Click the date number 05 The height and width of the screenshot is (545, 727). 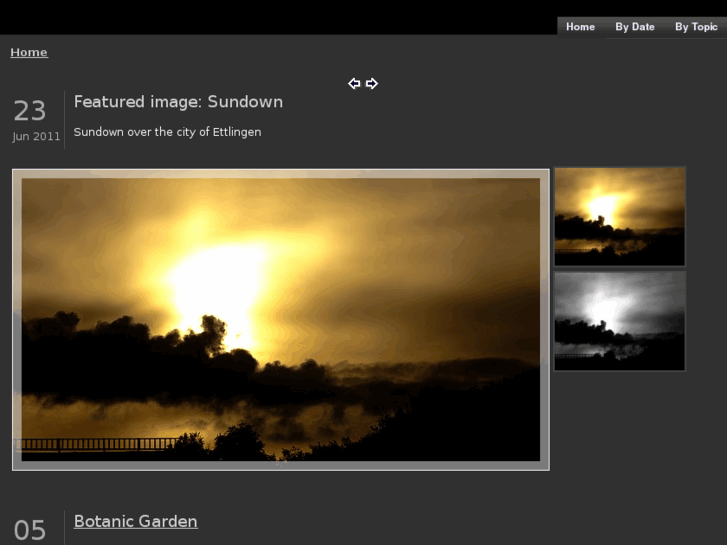(30, 530)
